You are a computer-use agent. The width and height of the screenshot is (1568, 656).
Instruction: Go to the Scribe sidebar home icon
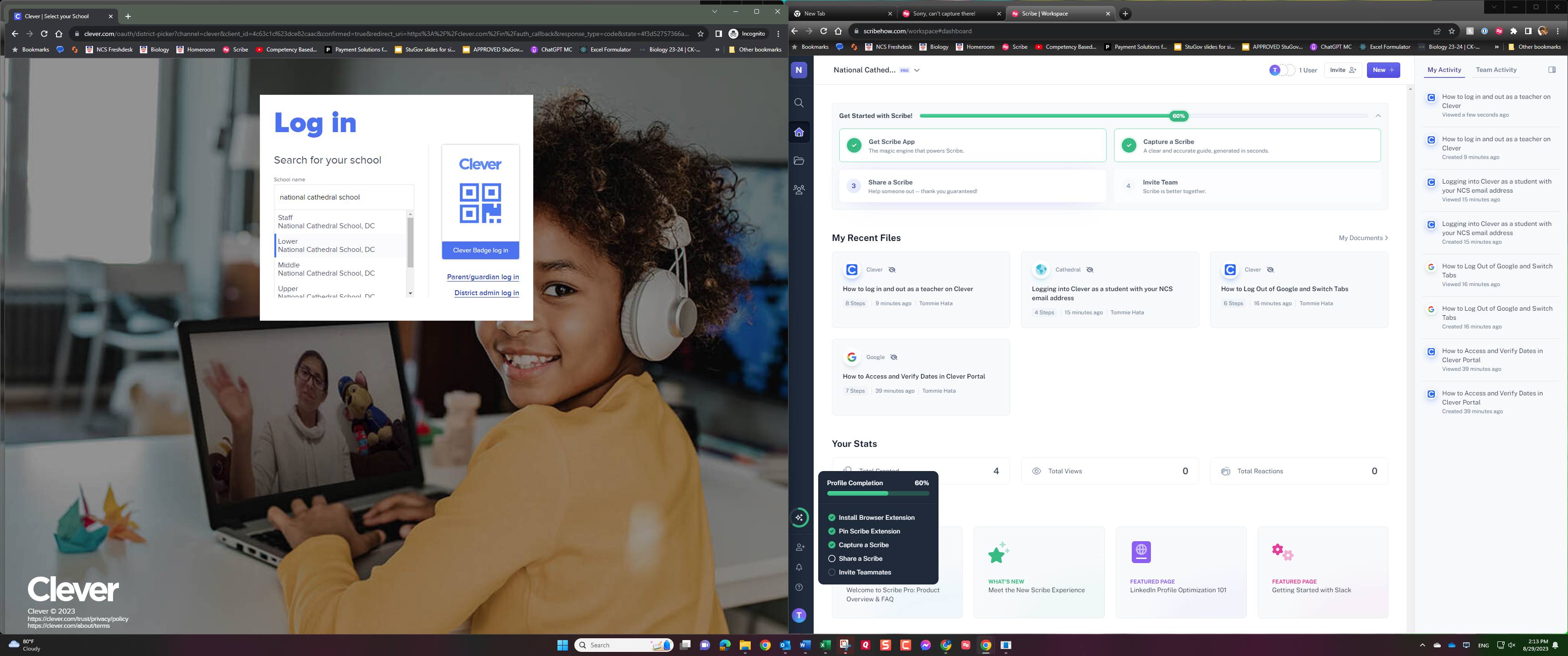(799, 132)
